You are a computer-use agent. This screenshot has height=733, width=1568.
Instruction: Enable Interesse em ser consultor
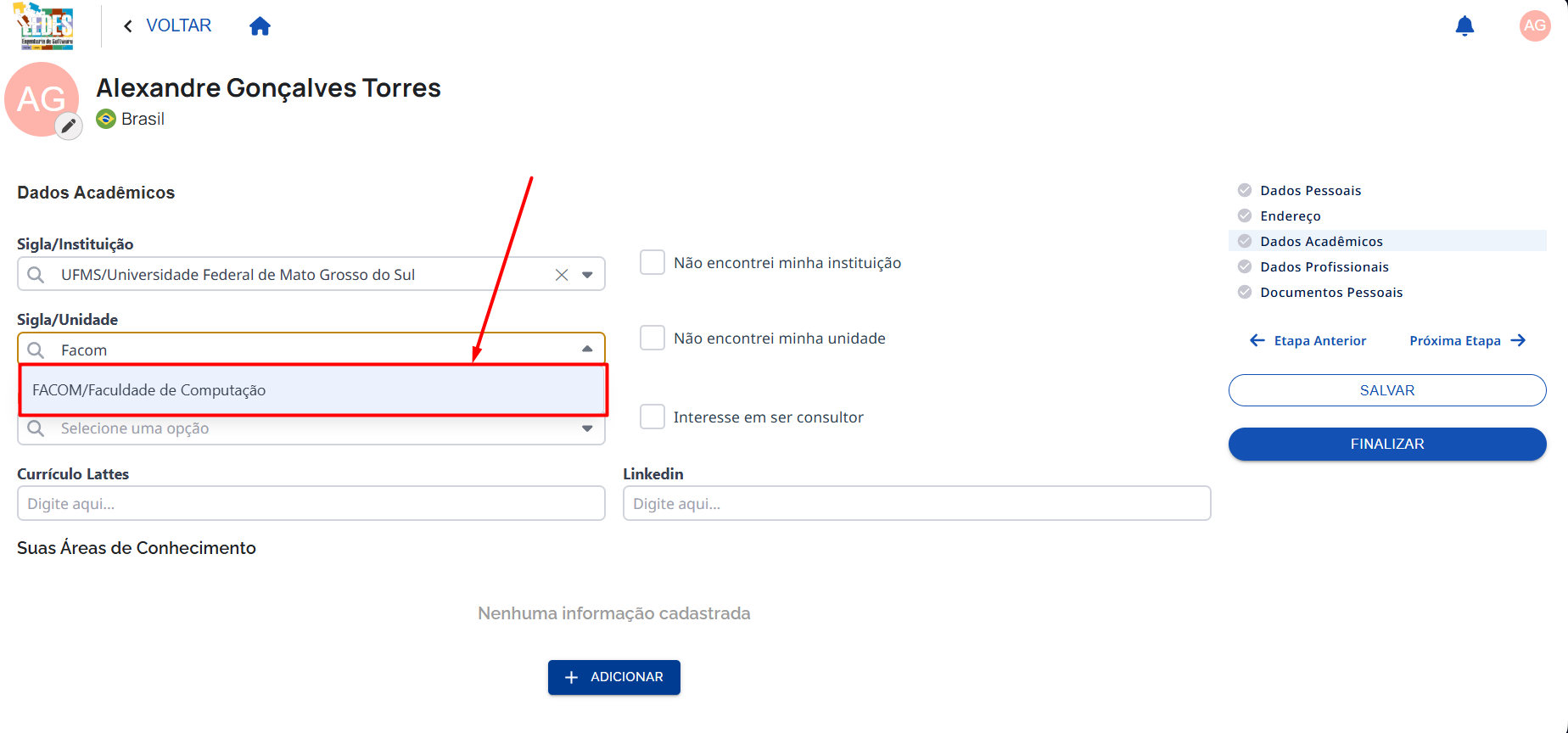pyautogui.click(x=652, y=417)
